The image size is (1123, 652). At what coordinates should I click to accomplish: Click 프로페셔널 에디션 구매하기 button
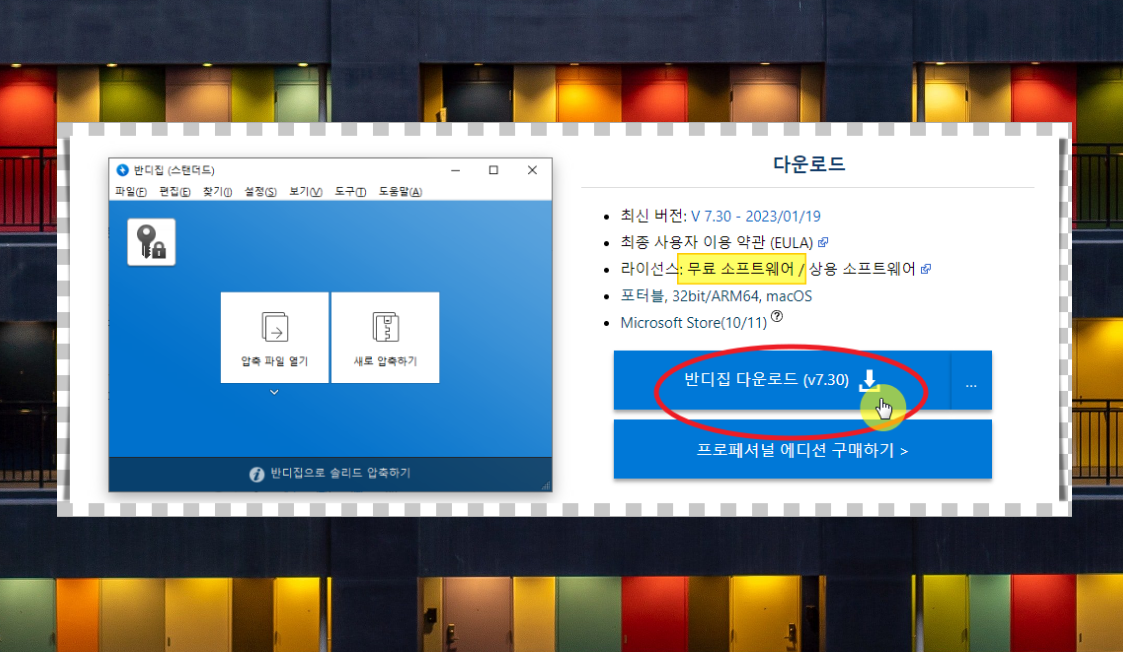[x=803, y=449]
